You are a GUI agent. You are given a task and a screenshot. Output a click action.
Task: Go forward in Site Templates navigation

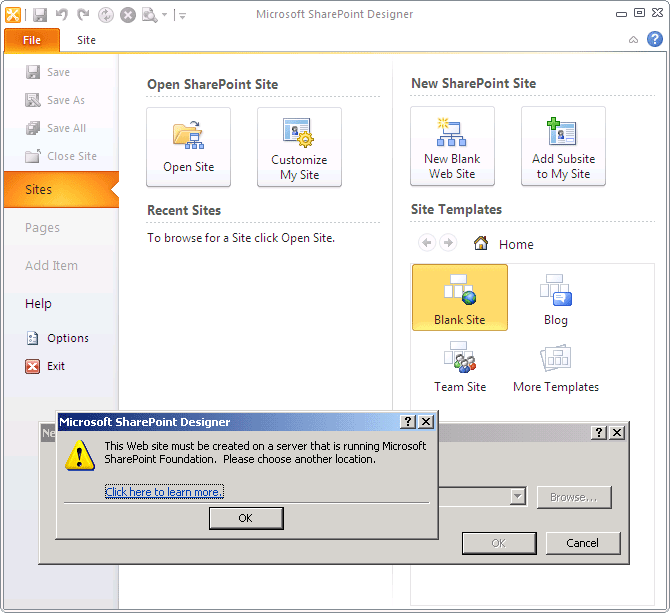448,243
